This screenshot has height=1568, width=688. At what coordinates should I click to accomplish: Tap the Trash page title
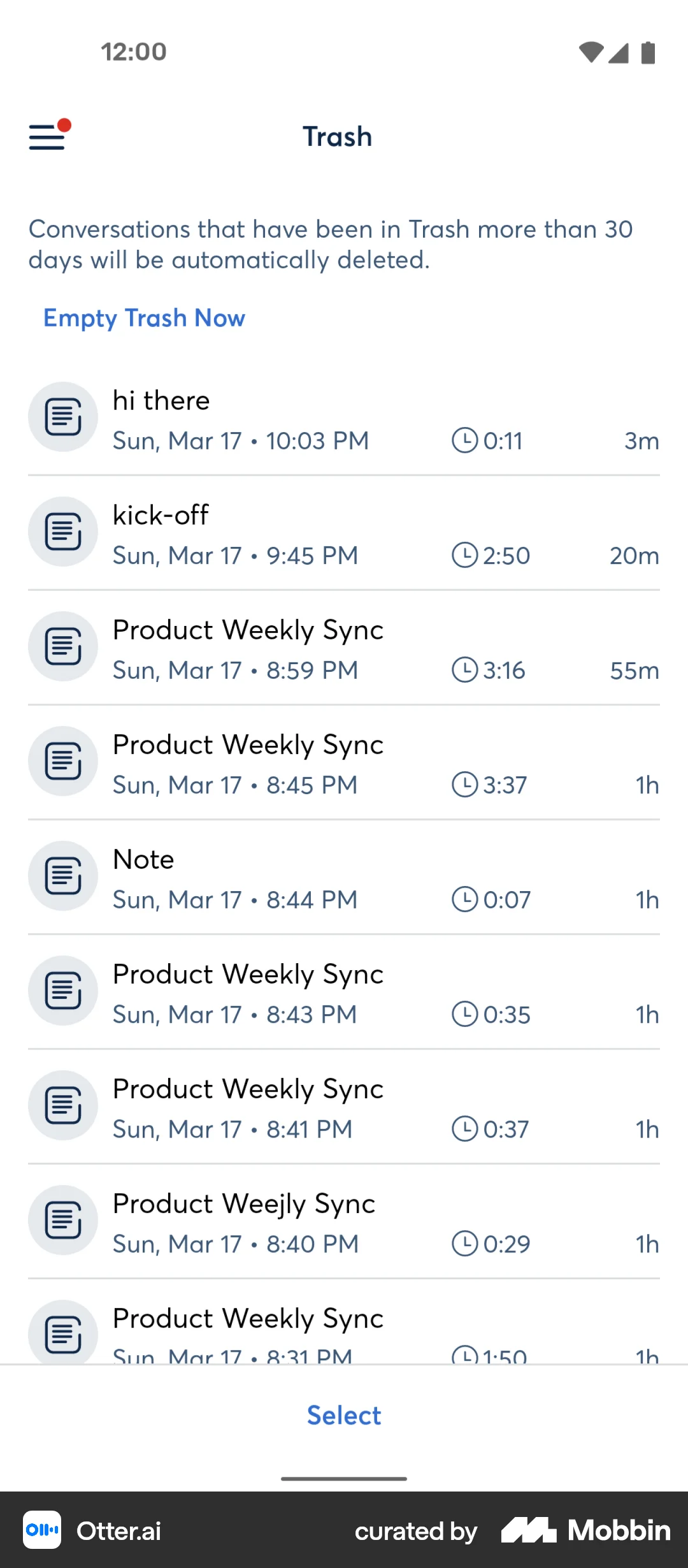coord(337,137)
